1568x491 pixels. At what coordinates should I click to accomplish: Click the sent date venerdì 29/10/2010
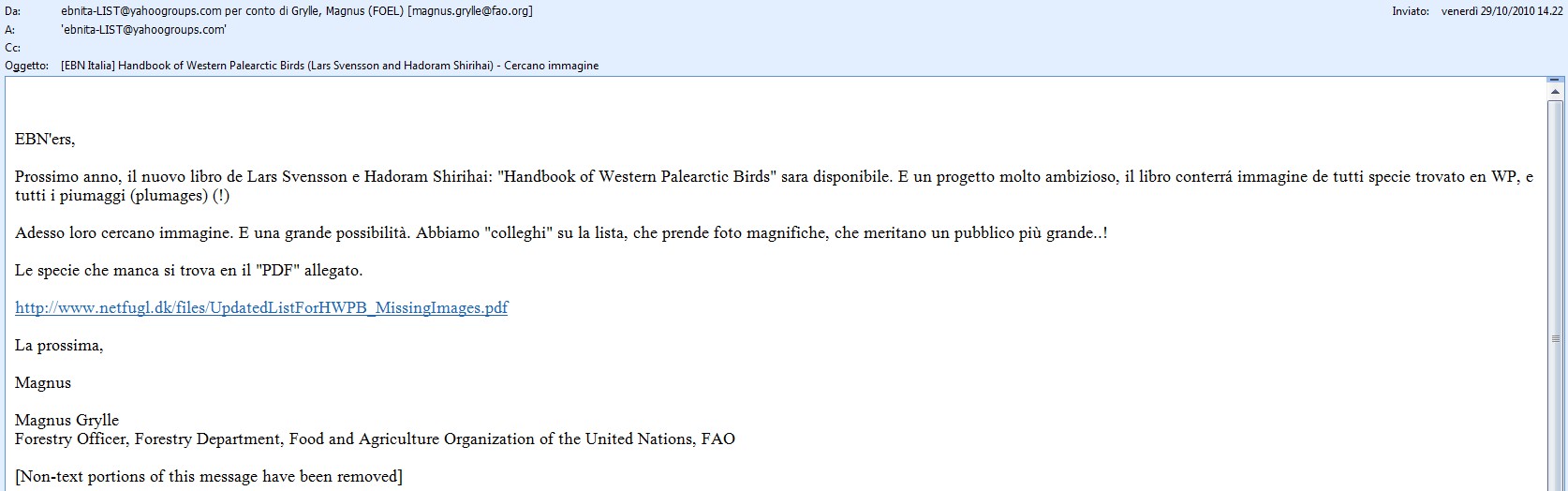click(1502, 11)
